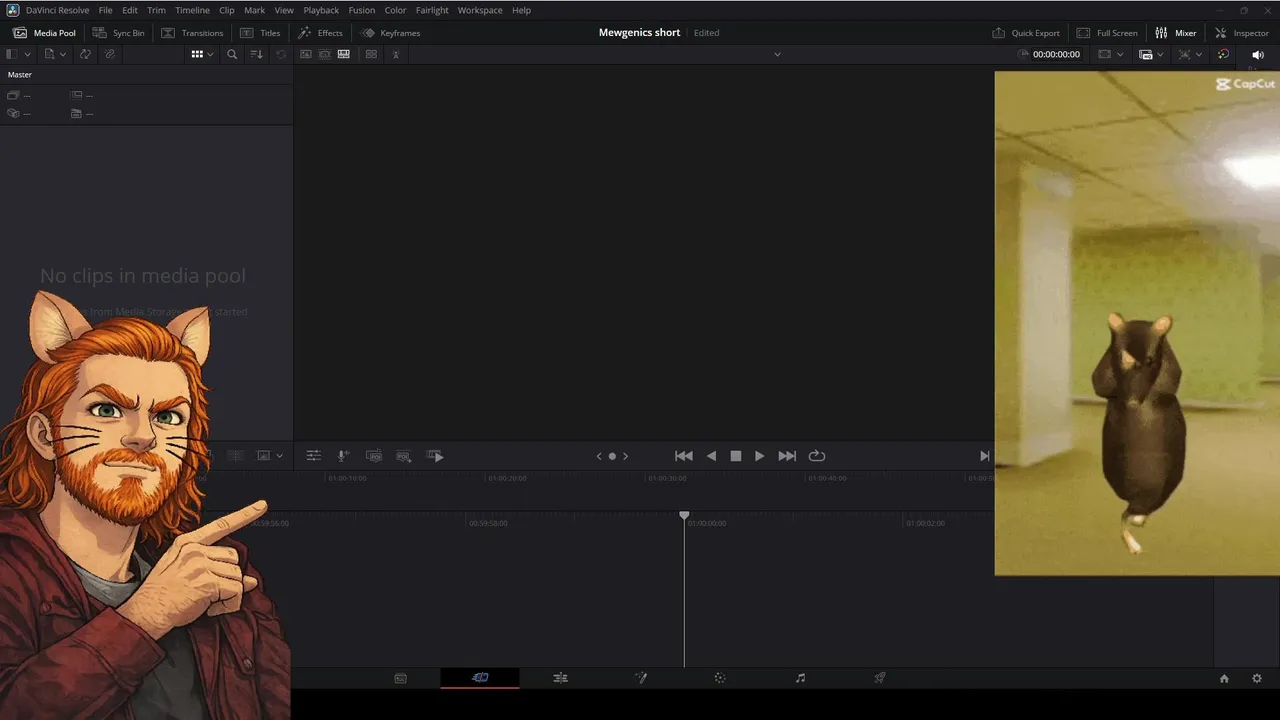Open the Fusion menu
The image size is (1280, 720).
pos(361,10)
